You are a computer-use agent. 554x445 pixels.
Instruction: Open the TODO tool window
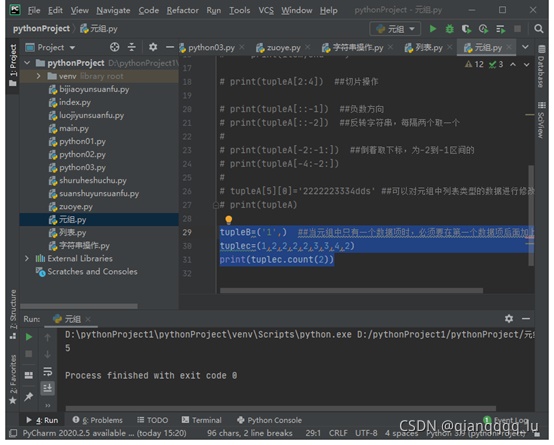coord(153,420)
